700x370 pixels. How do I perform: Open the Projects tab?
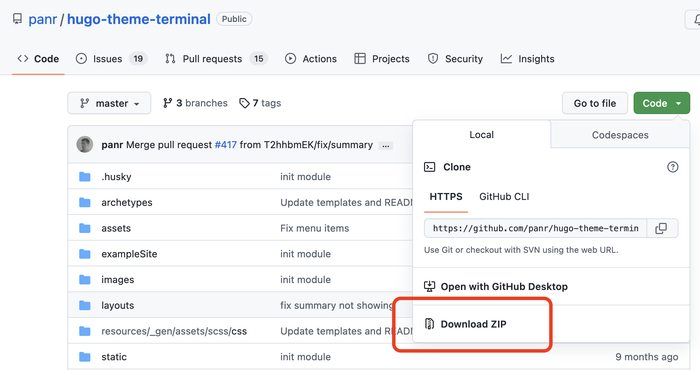coord(382,59)
